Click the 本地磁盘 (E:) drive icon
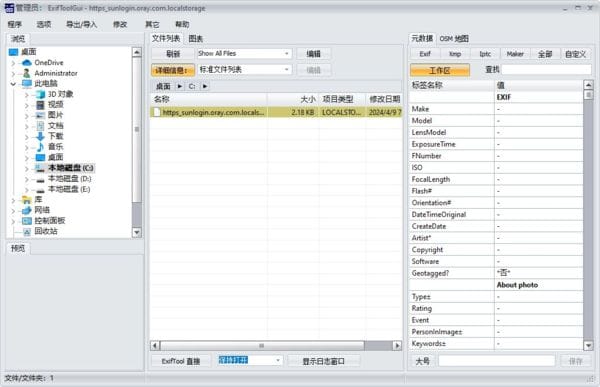The width and height of the screenshot is (600, 387). tap(40, 189)
